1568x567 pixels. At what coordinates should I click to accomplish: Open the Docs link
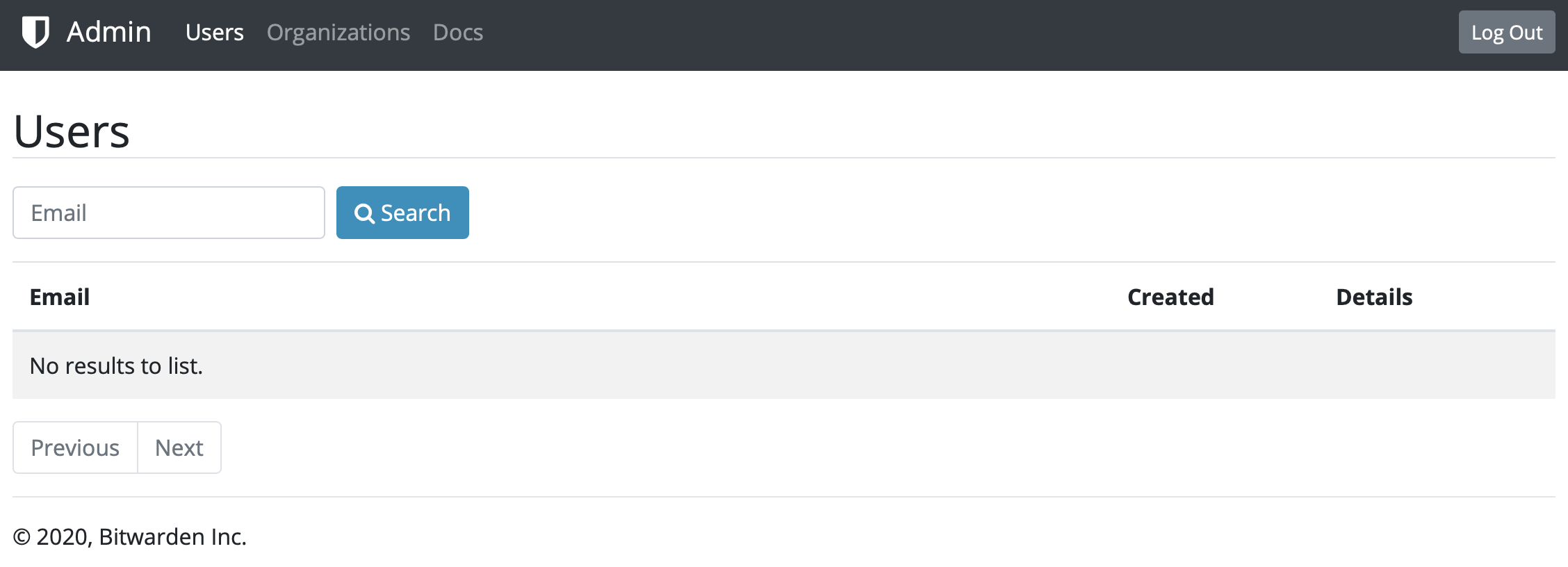[x=458, y=32]
